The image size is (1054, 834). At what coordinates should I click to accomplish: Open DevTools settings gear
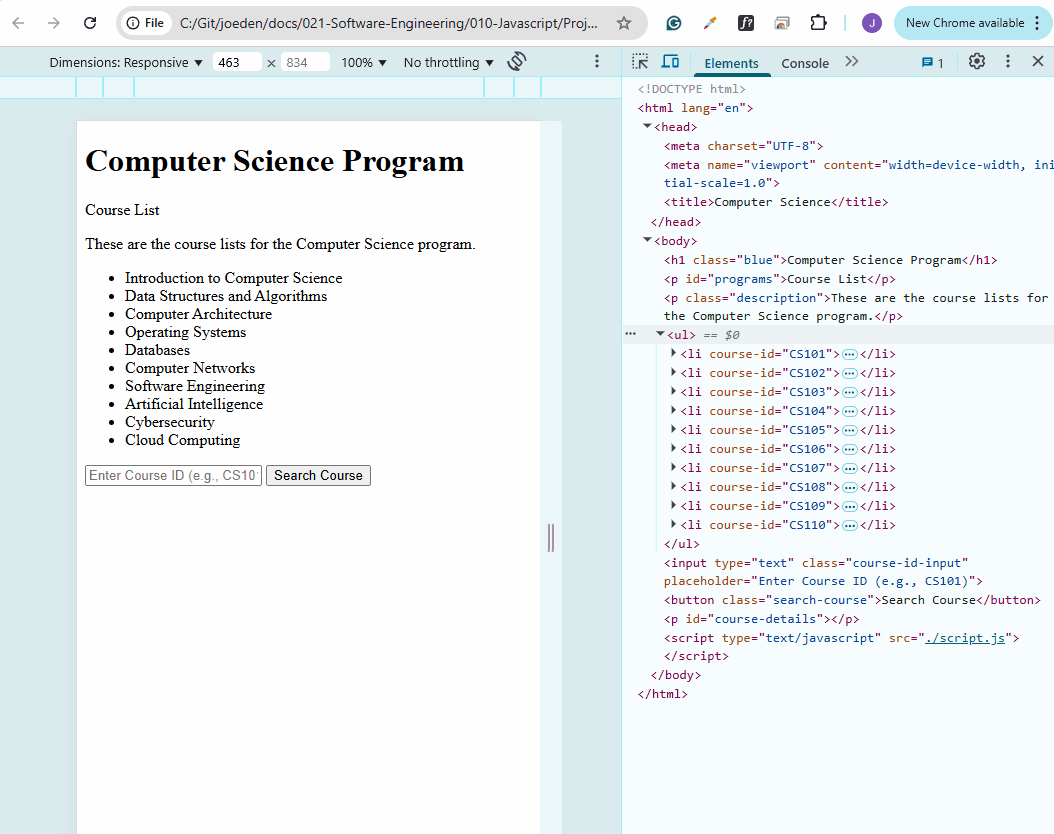point(977,62)
